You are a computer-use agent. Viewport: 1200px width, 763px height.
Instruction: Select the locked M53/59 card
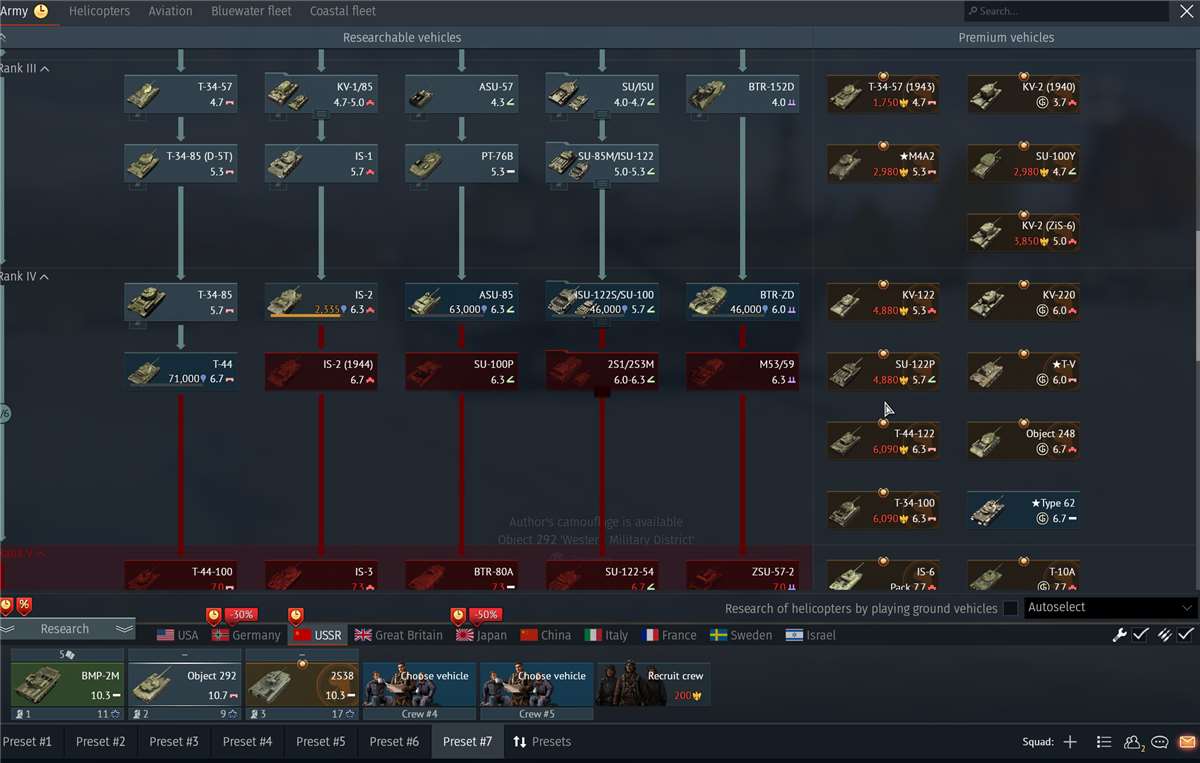pos(742,371)
